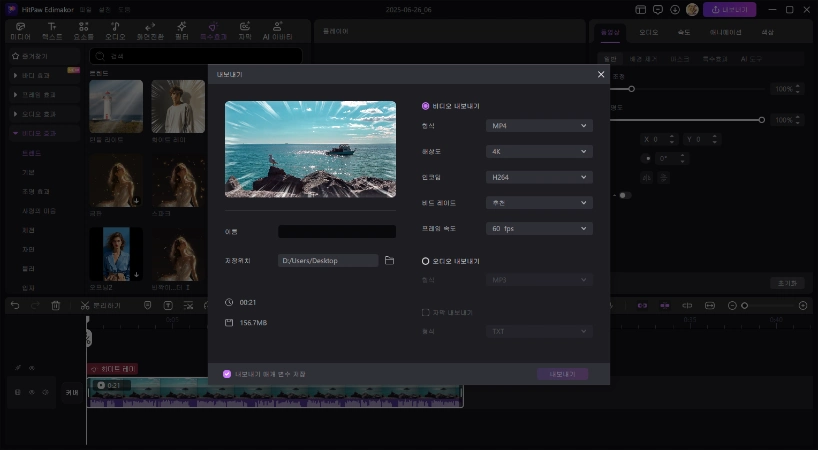This screenshot has width=818, height=450.
Task: Open the H264 encoding dropdown
Action: [539, 177]
